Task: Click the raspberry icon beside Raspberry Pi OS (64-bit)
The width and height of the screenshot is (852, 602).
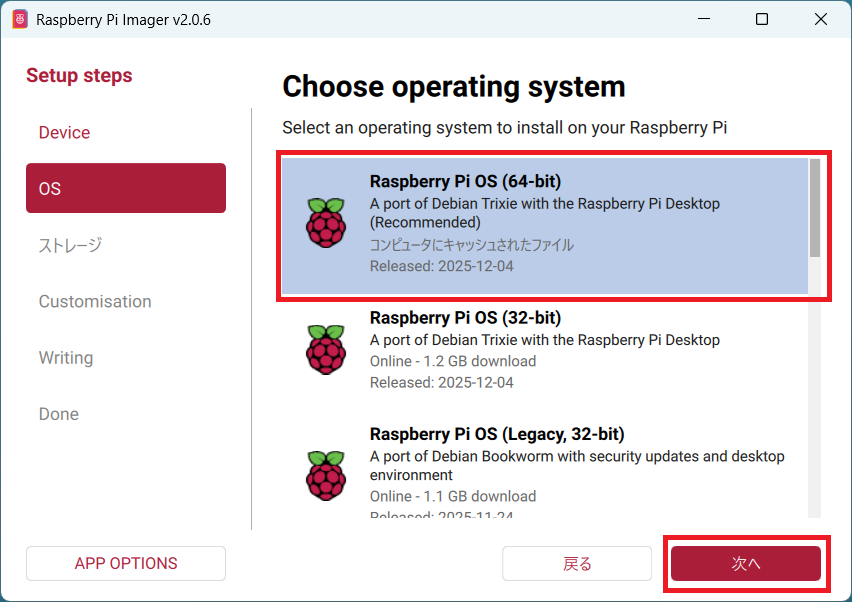Action: point(325,223)
